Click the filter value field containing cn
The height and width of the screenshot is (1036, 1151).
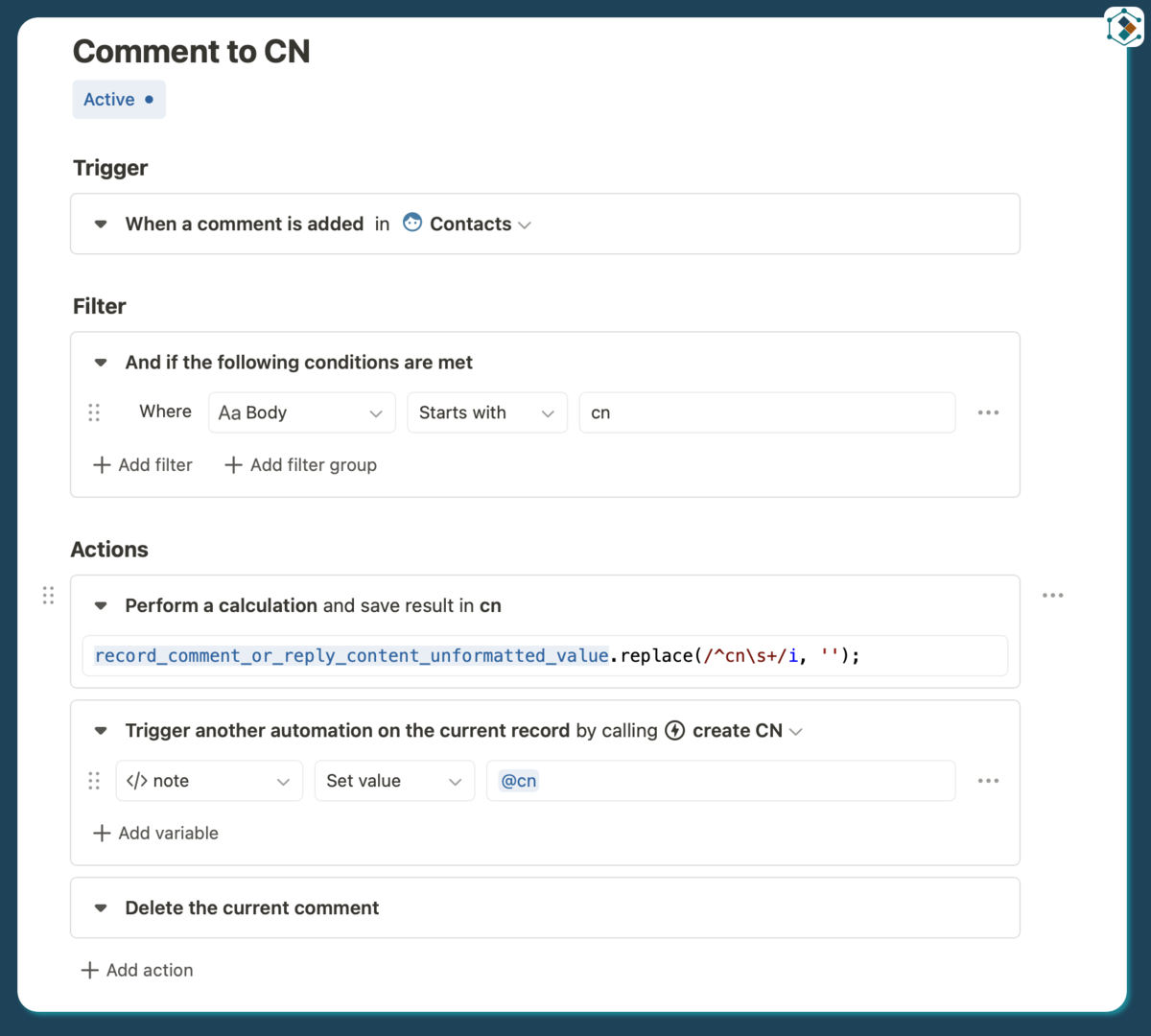coord(766,412)
